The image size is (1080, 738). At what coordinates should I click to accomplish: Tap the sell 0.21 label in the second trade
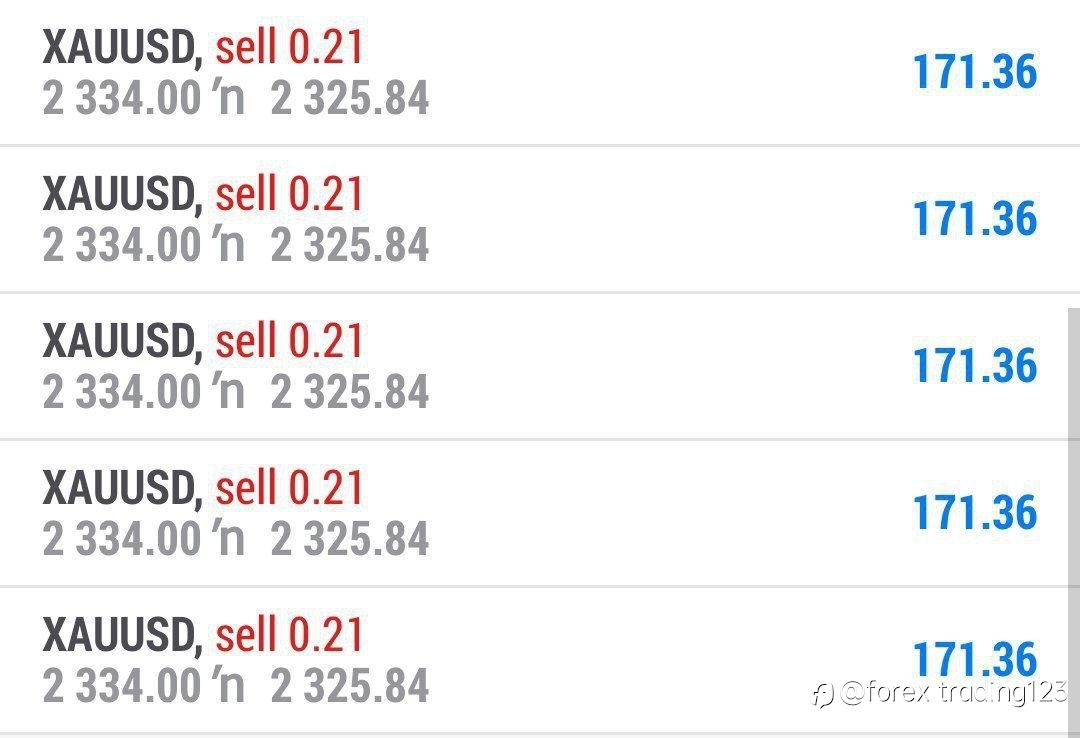point(289,194)
